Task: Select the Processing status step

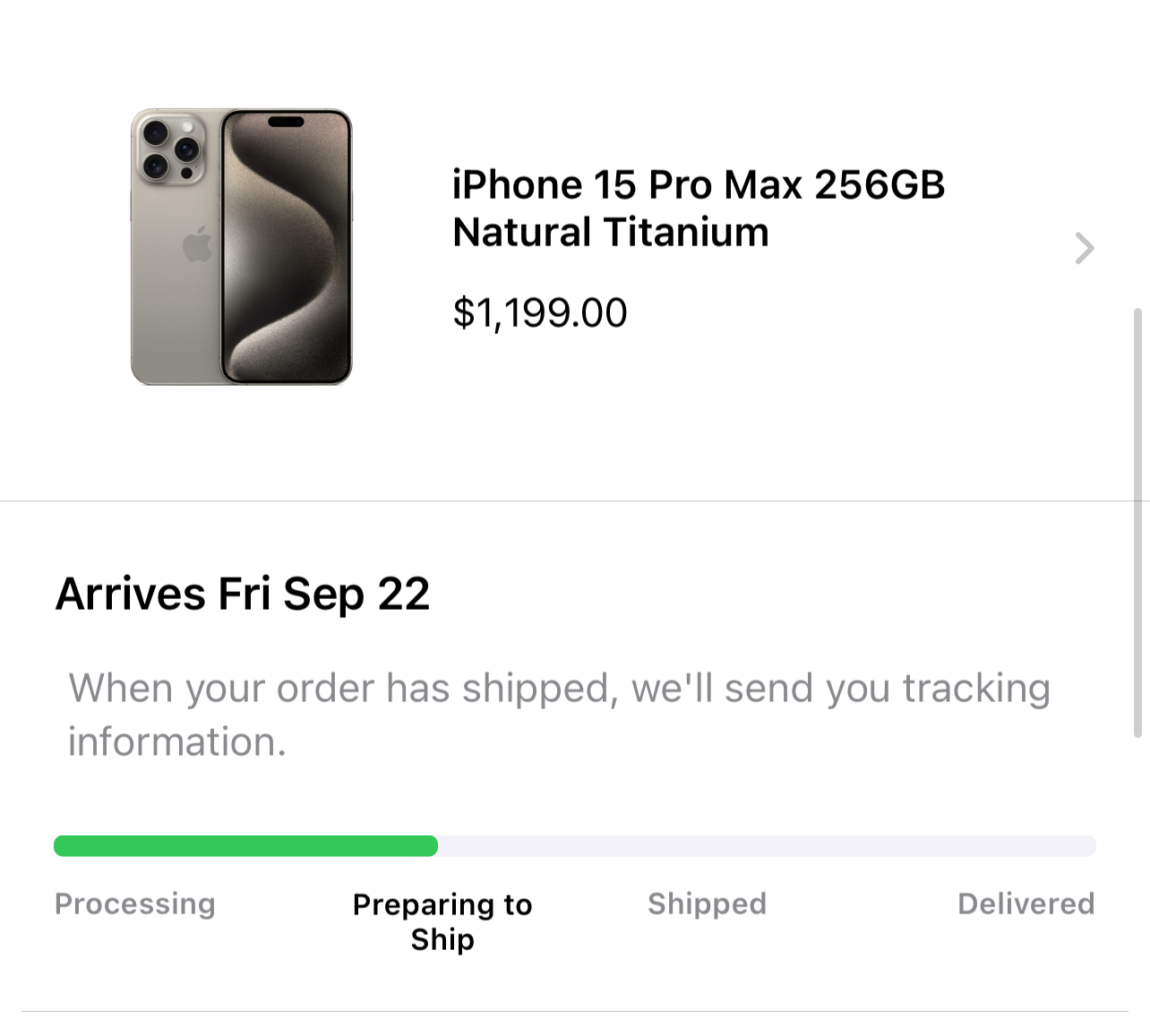Action: click(x=135, y=904)
